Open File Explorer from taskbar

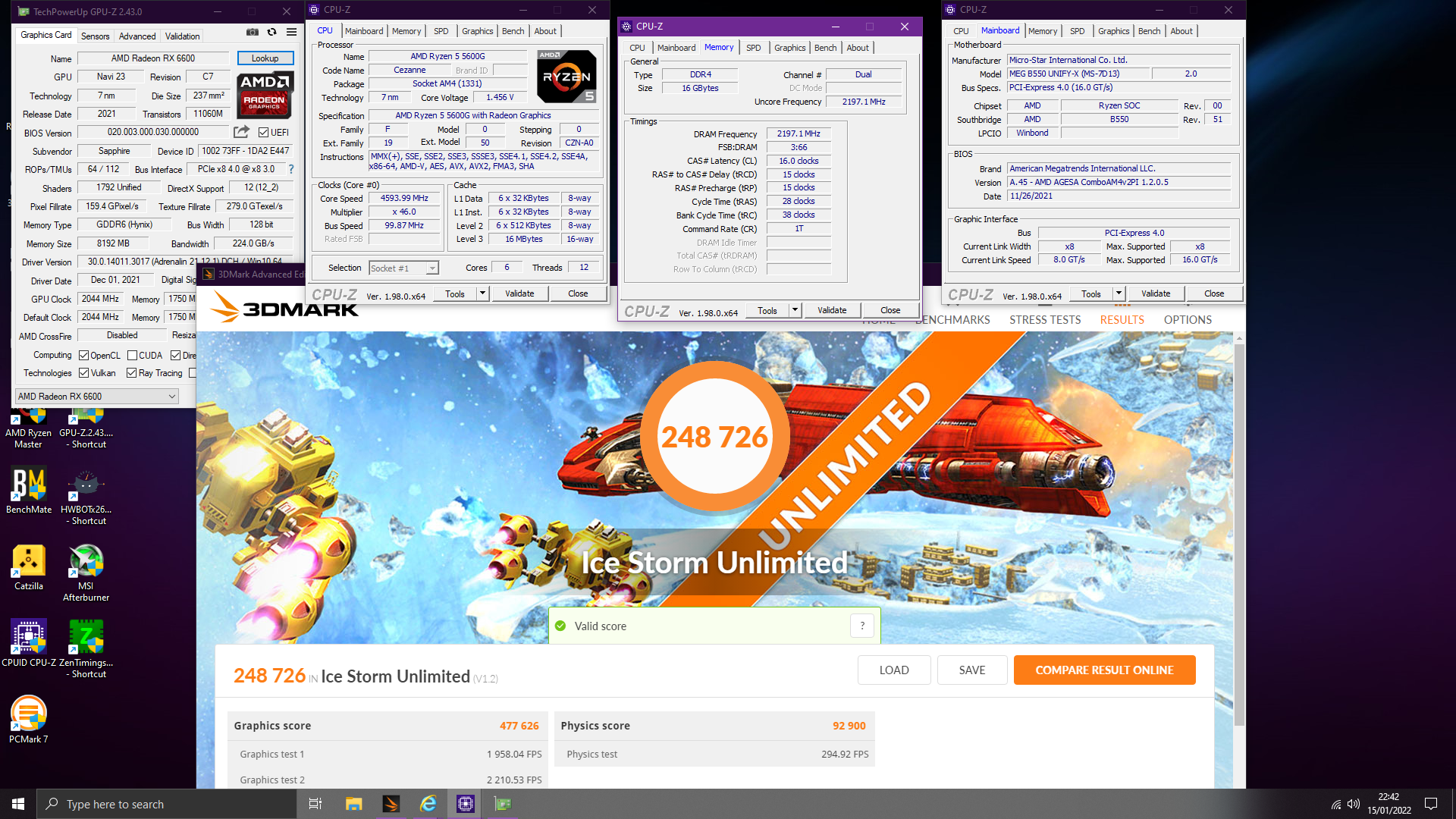pos(353,804)
